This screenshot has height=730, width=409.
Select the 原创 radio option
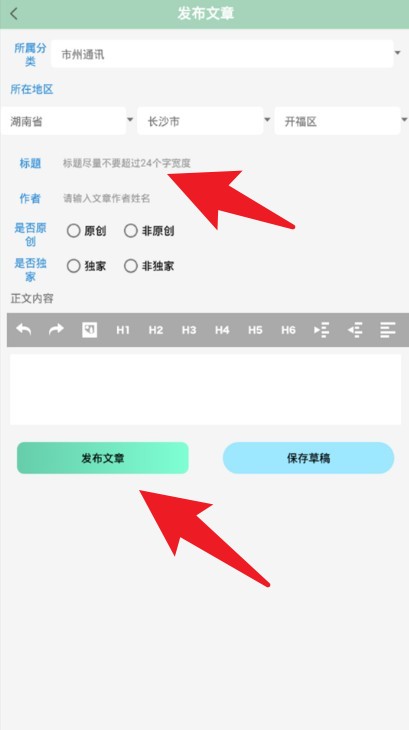(x=87, y=231)
